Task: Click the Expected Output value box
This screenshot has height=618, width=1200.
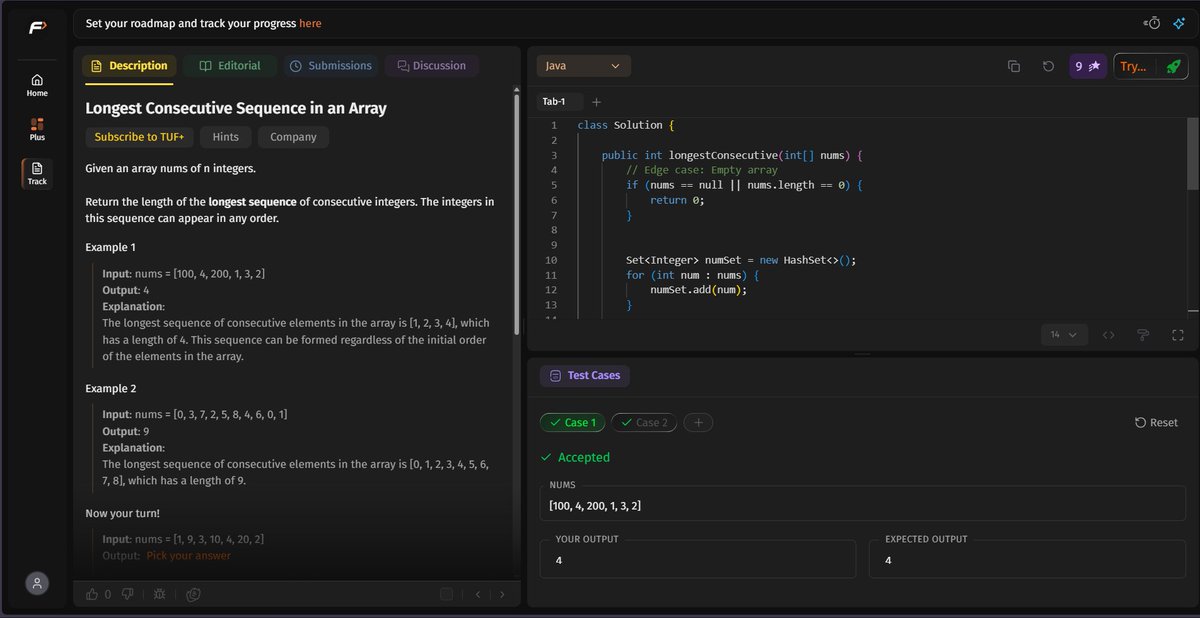Action: click(1028, 560)
